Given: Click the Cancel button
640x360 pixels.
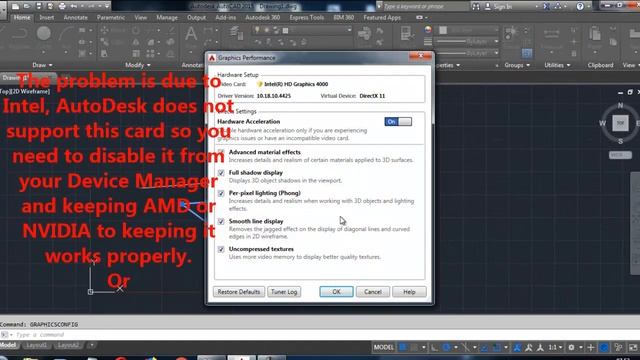Looking at the screenshot, I should coord(373,292).
